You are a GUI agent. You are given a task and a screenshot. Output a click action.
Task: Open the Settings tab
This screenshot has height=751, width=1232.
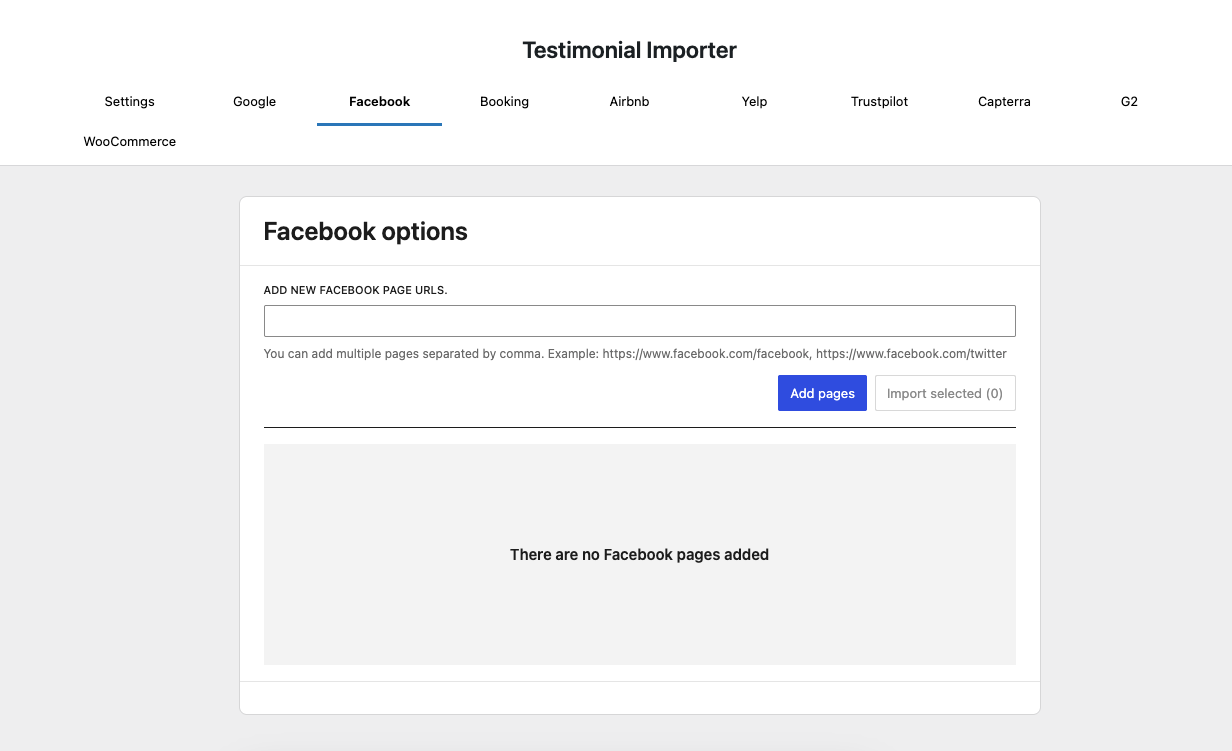(129, 102)
